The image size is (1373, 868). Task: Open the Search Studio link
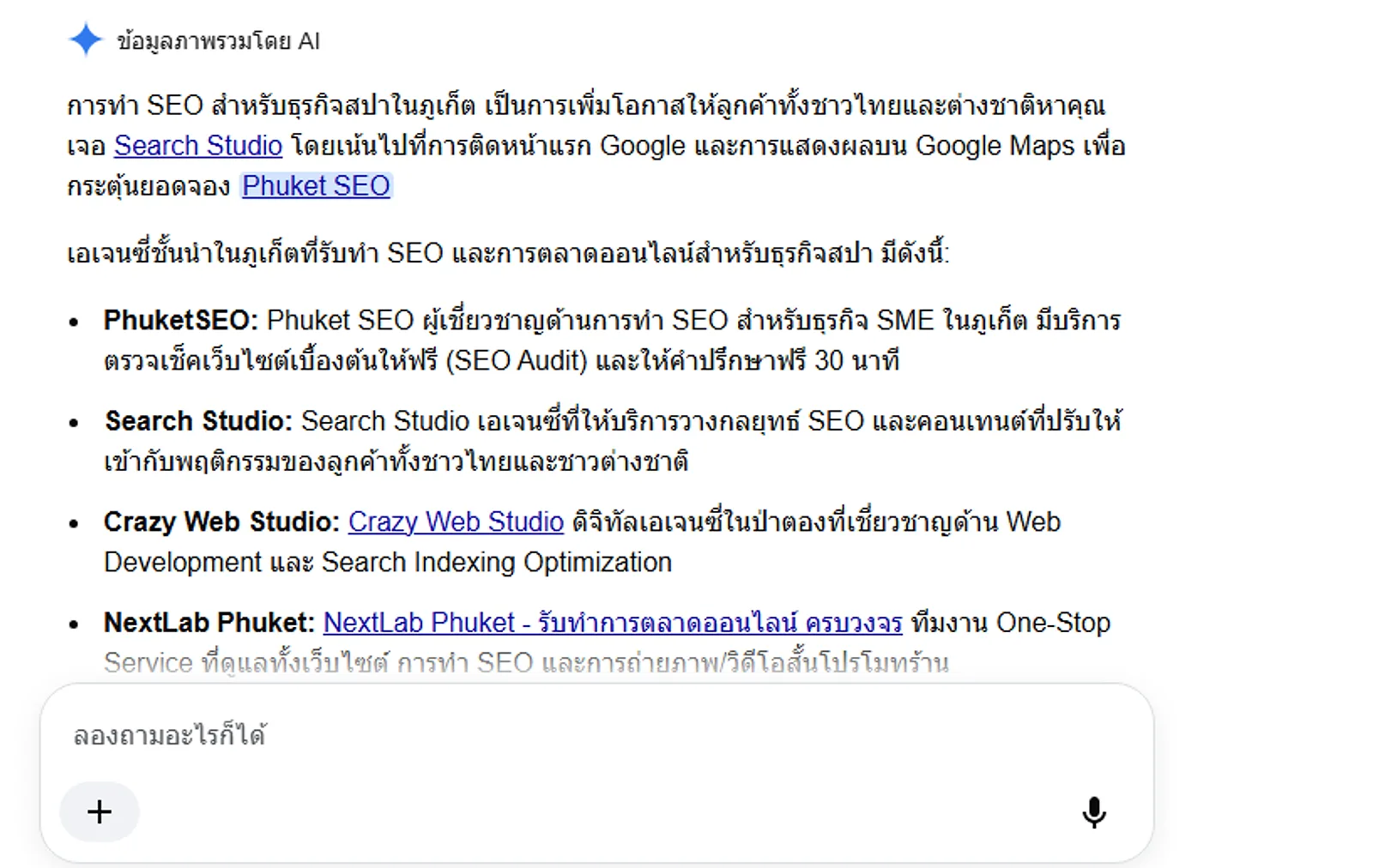198,146
